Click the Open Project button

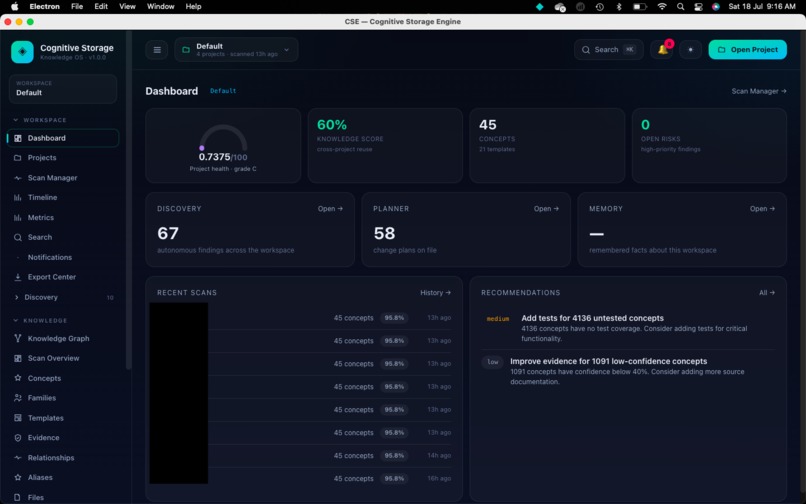(747, 50)
